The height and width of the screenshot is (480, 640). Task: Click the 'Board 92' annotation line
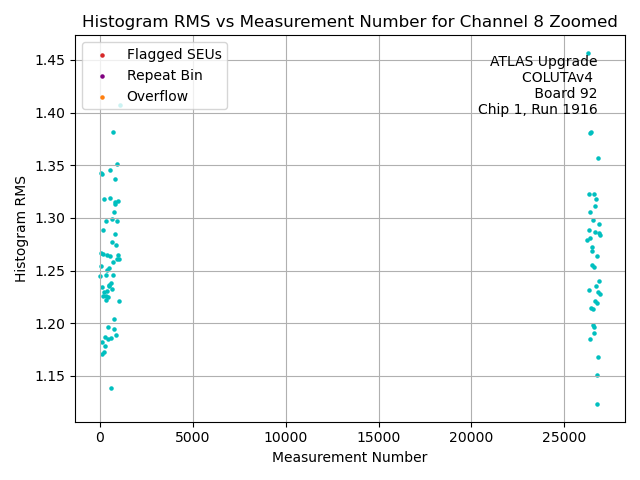[x=565, y=94]
